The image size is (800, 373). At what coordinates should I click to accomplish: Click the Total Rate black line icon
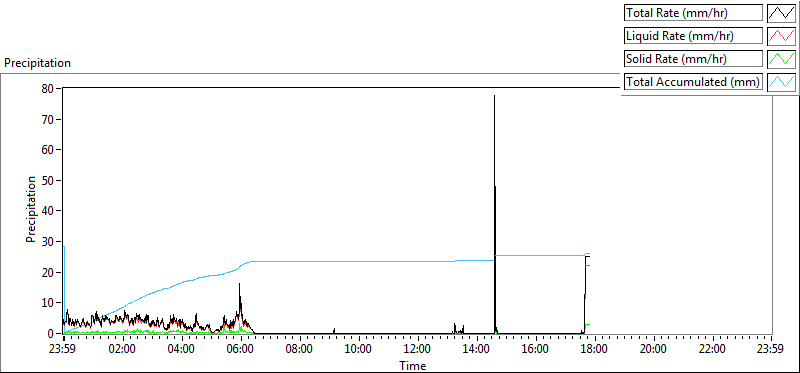click(x=781, y=13)
